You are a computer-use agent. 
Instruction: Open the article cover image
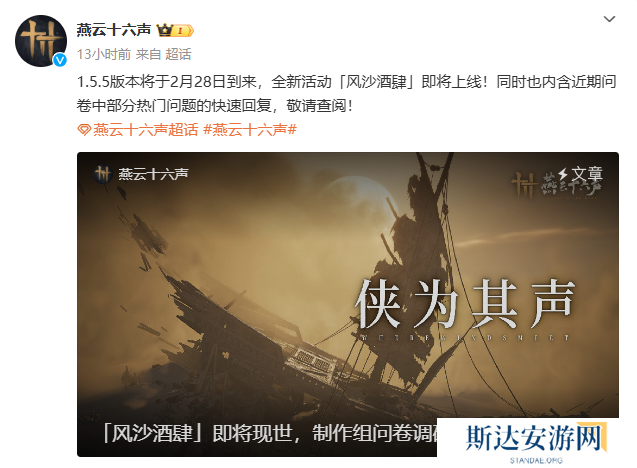[x=348, y=304]
